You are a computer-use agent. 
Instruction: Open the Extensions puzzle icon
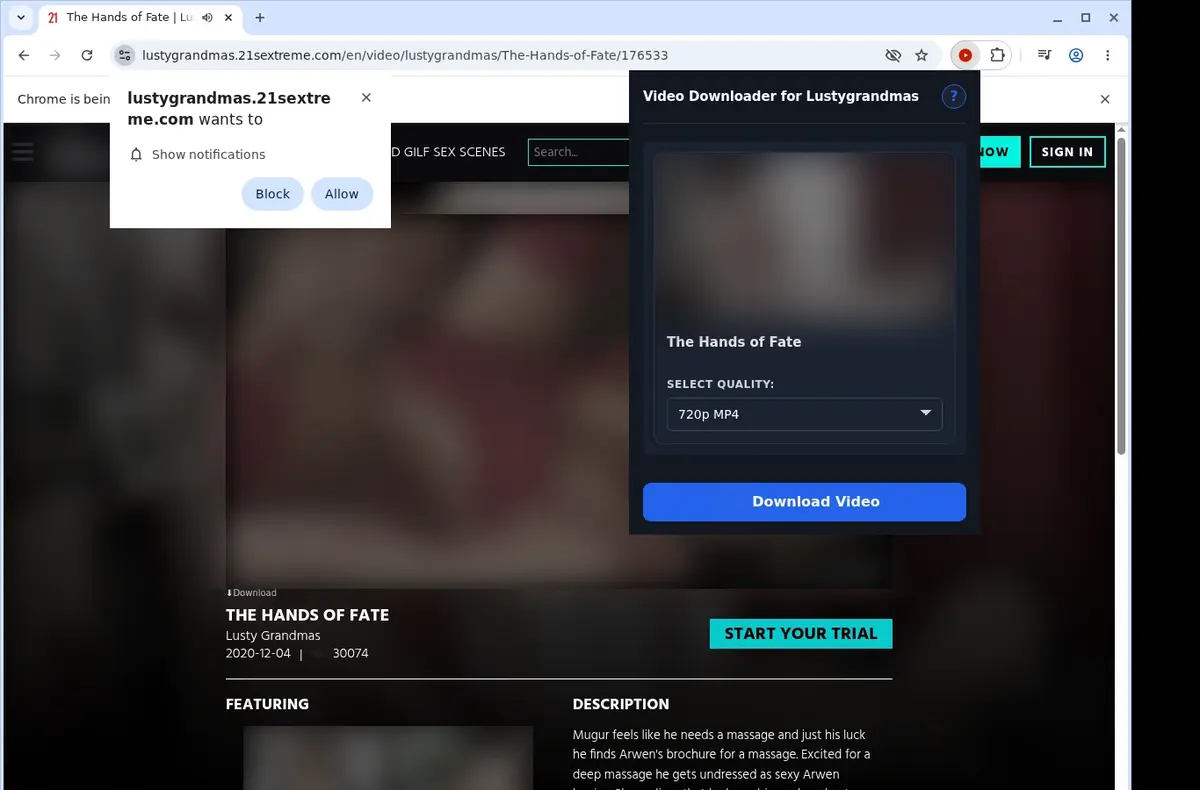[x=997, y=55]
